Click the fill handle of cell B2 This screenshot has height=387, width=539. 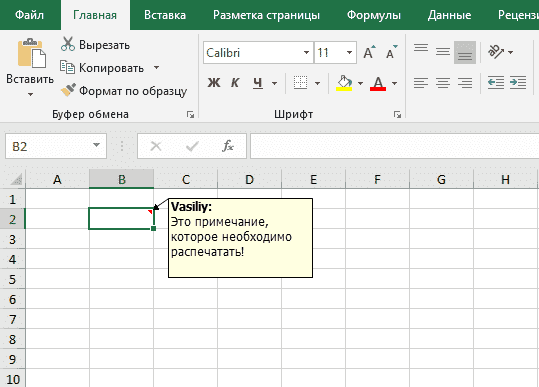pos(153,229)
